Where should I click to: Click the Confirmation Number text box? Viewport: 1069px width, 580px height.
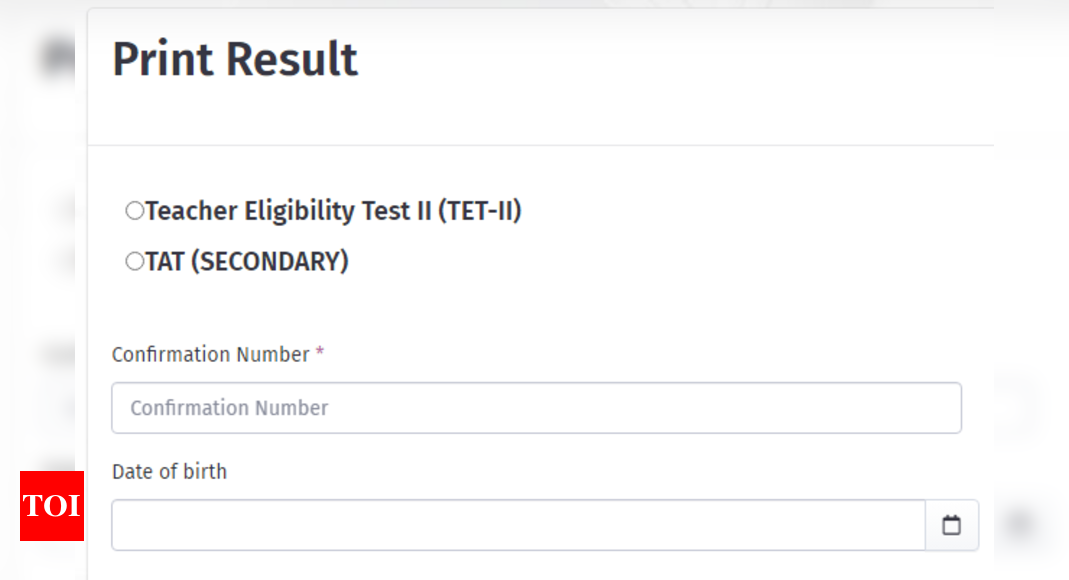click(537, 408)
